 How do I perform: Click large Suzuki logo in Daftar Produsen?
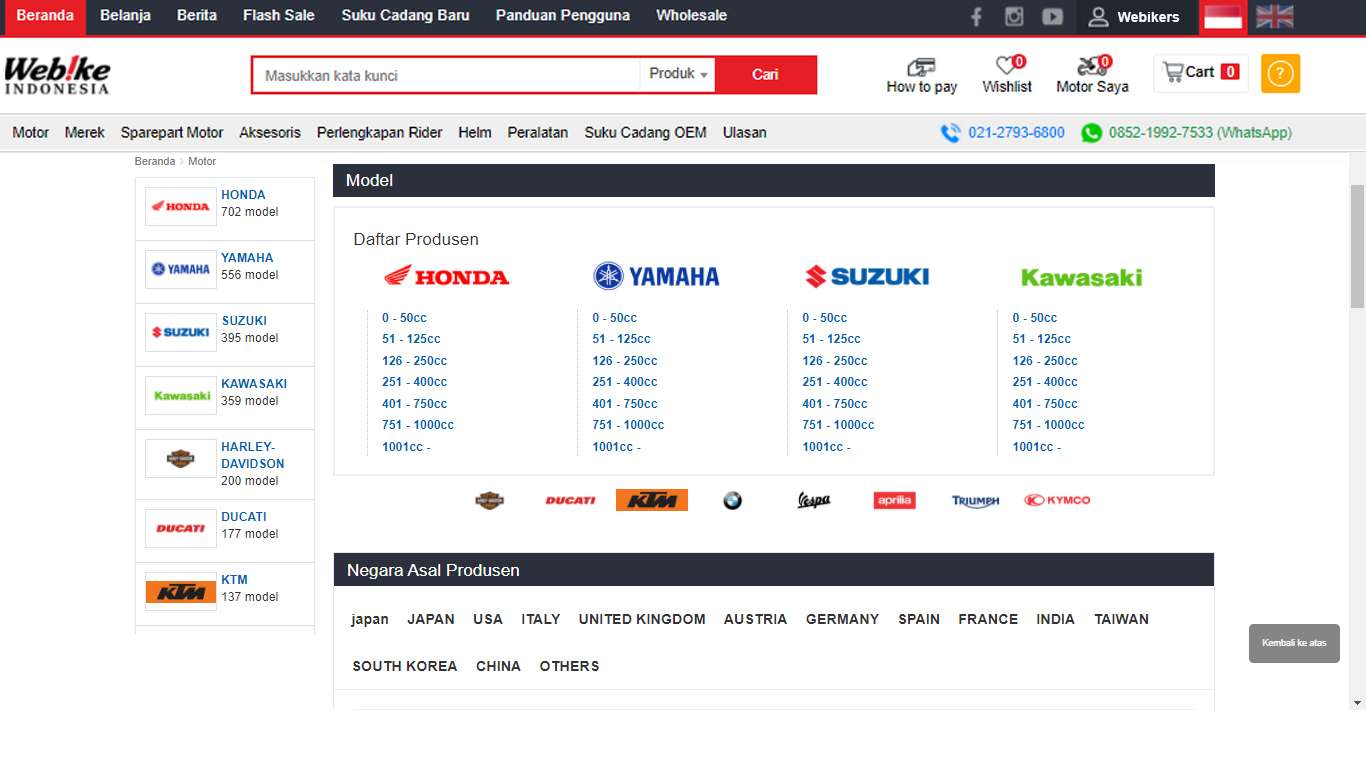(867, 276)
